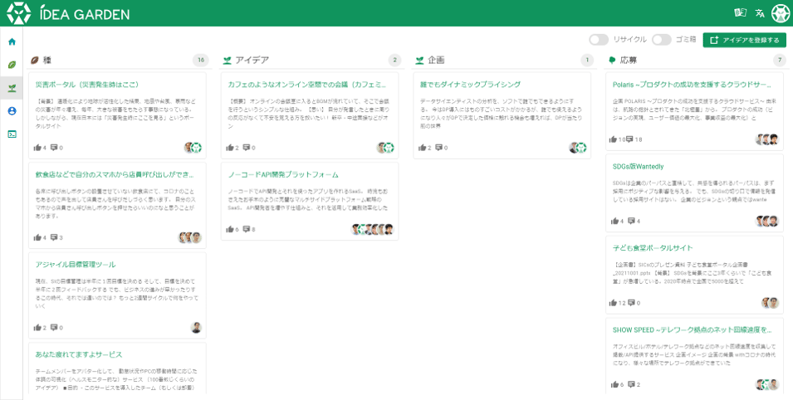
Task: Open the アジャイル目標管理ツール card title
Action: 76,264
